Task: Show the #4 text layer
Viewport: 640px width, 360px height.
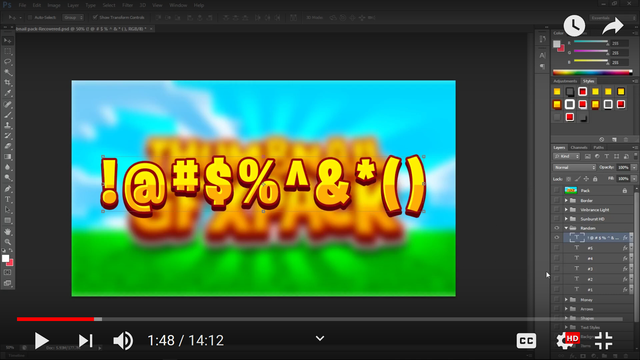Action: tap(556, 258)
